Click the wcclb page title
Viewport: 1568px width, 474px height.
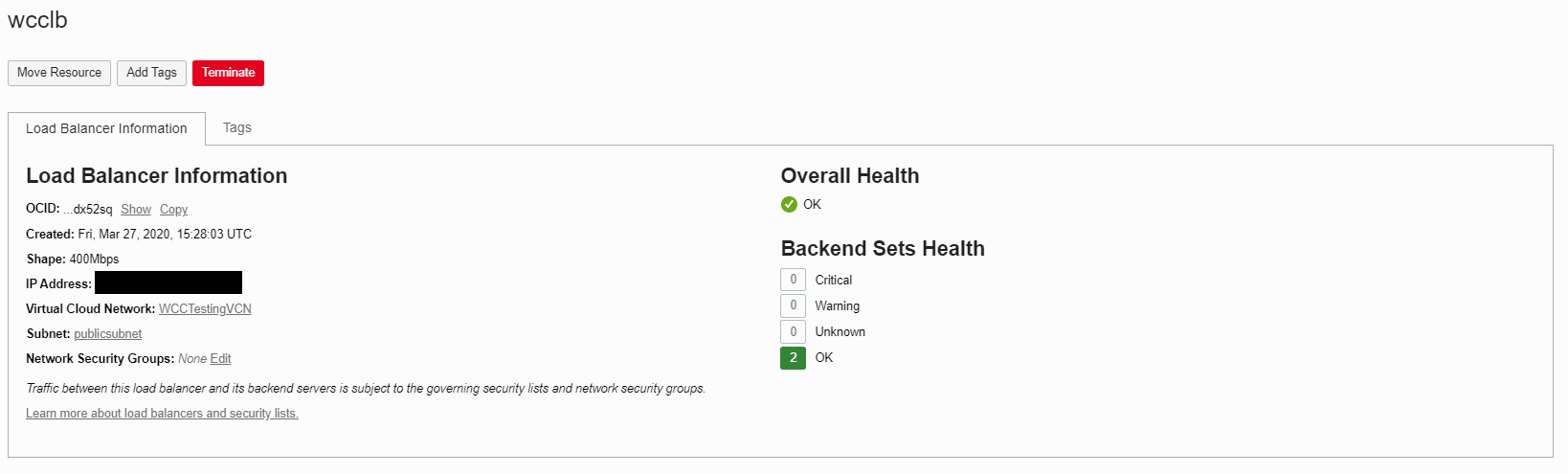(37, 20)
